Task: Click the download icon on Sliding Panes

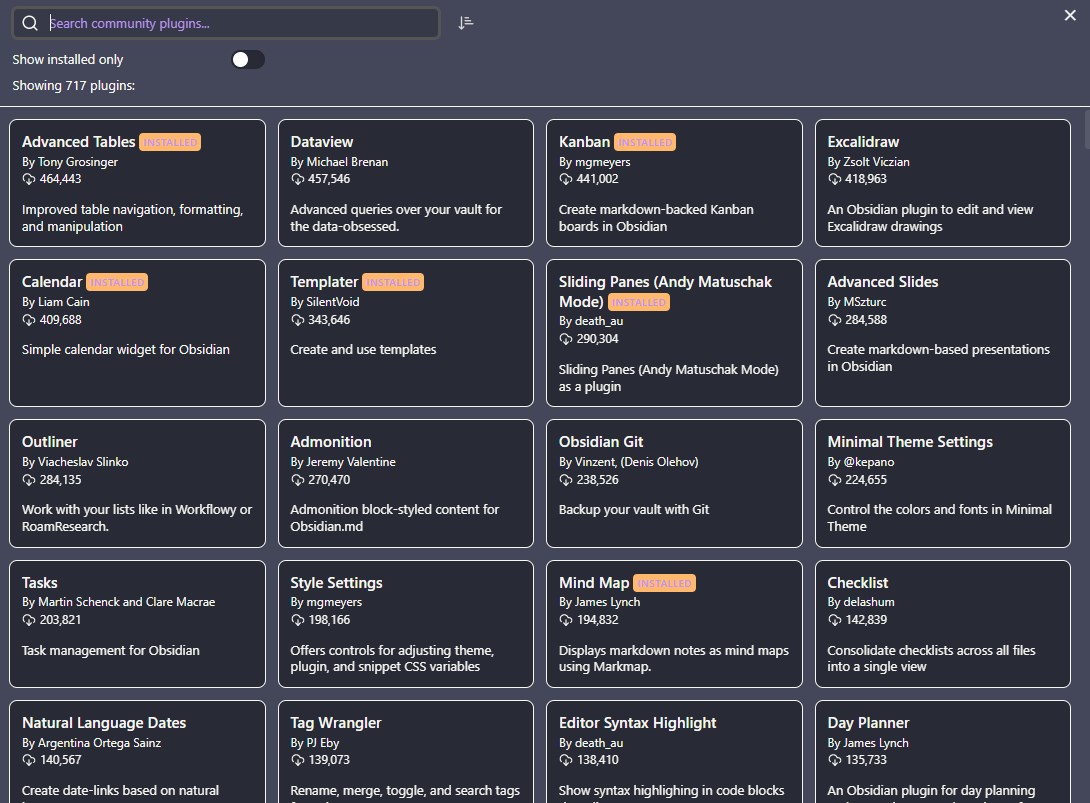Action: [x=566, y=339]
